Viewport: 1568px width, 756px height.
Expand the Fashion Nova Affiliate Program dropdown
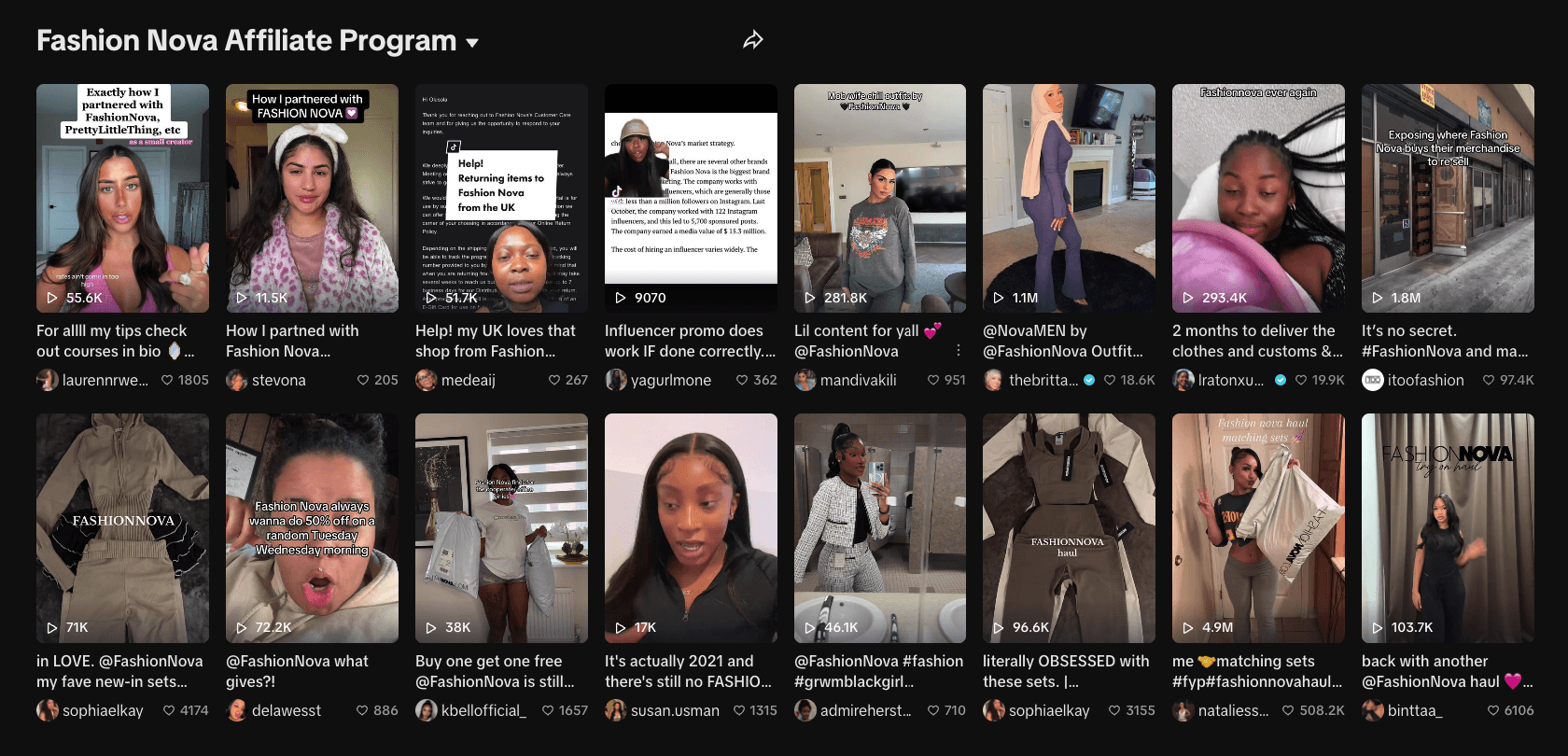472,43
